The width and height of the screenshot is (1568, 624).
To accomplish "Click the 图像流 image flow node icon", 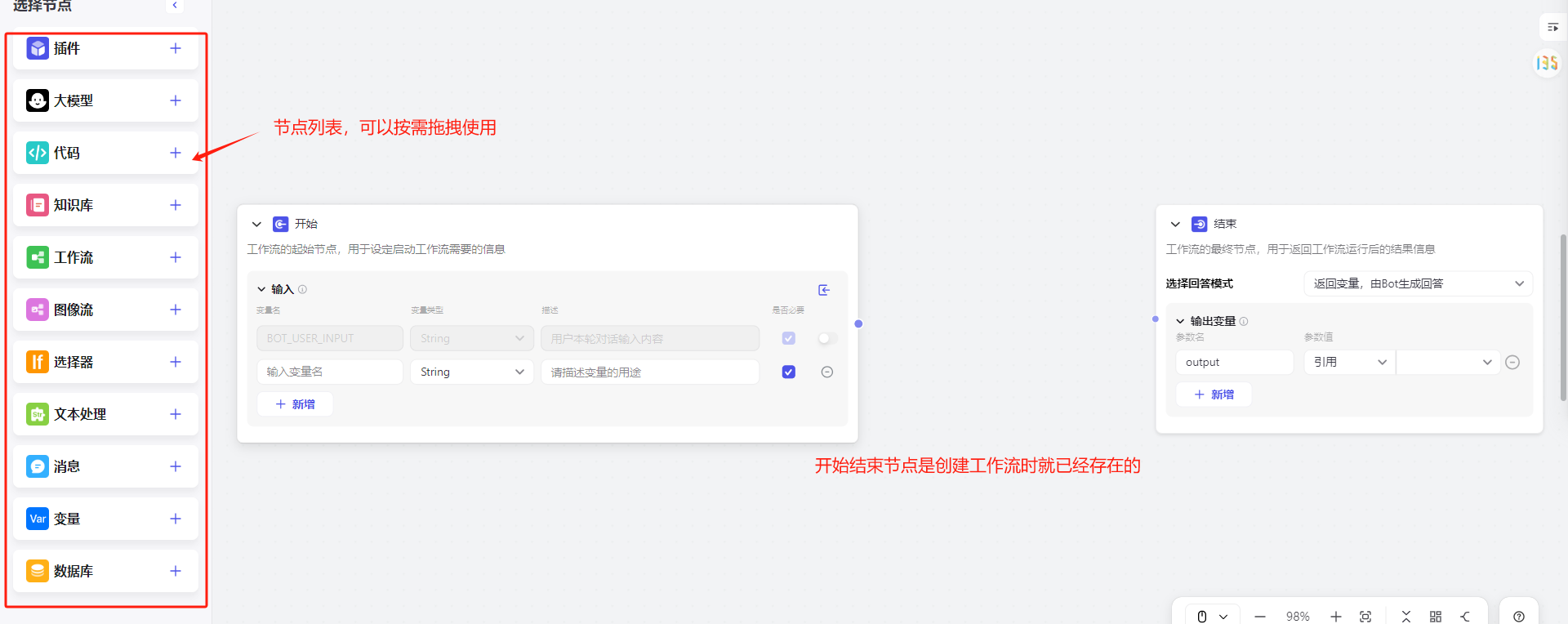I will [x=38, y=310].
